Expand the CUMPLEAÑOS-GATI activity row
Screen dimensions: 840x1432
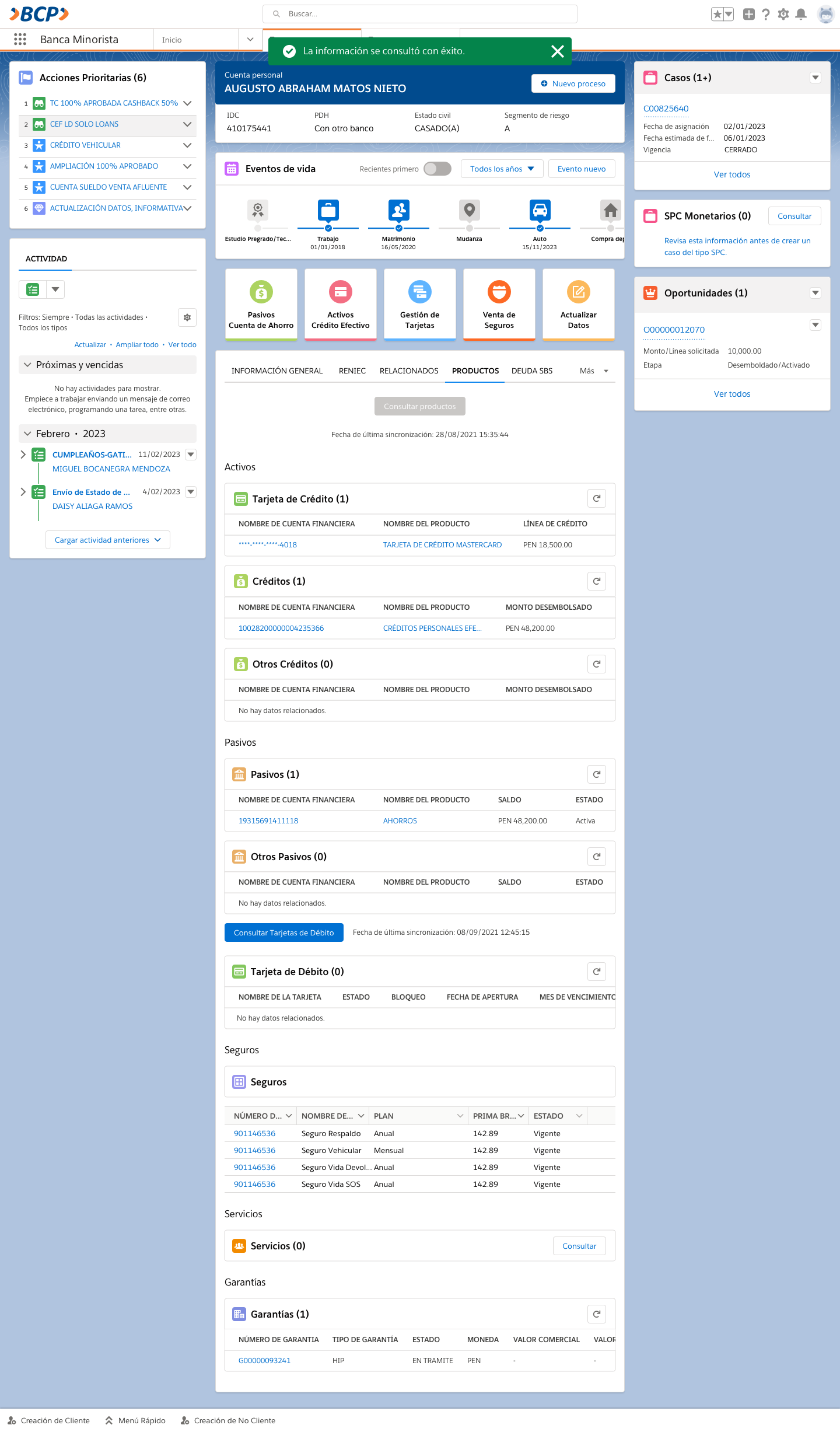23,455
